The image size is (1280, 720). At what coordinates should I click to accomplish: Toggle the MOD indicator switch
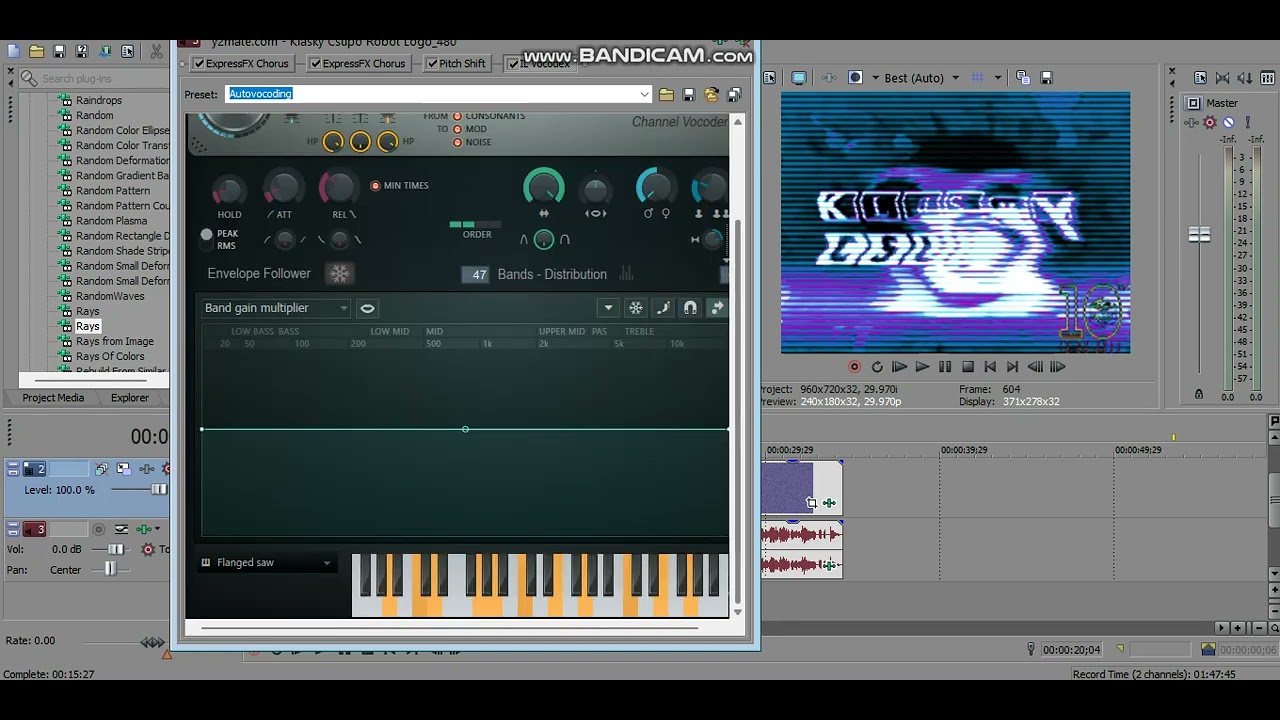(x=458, y=129)
